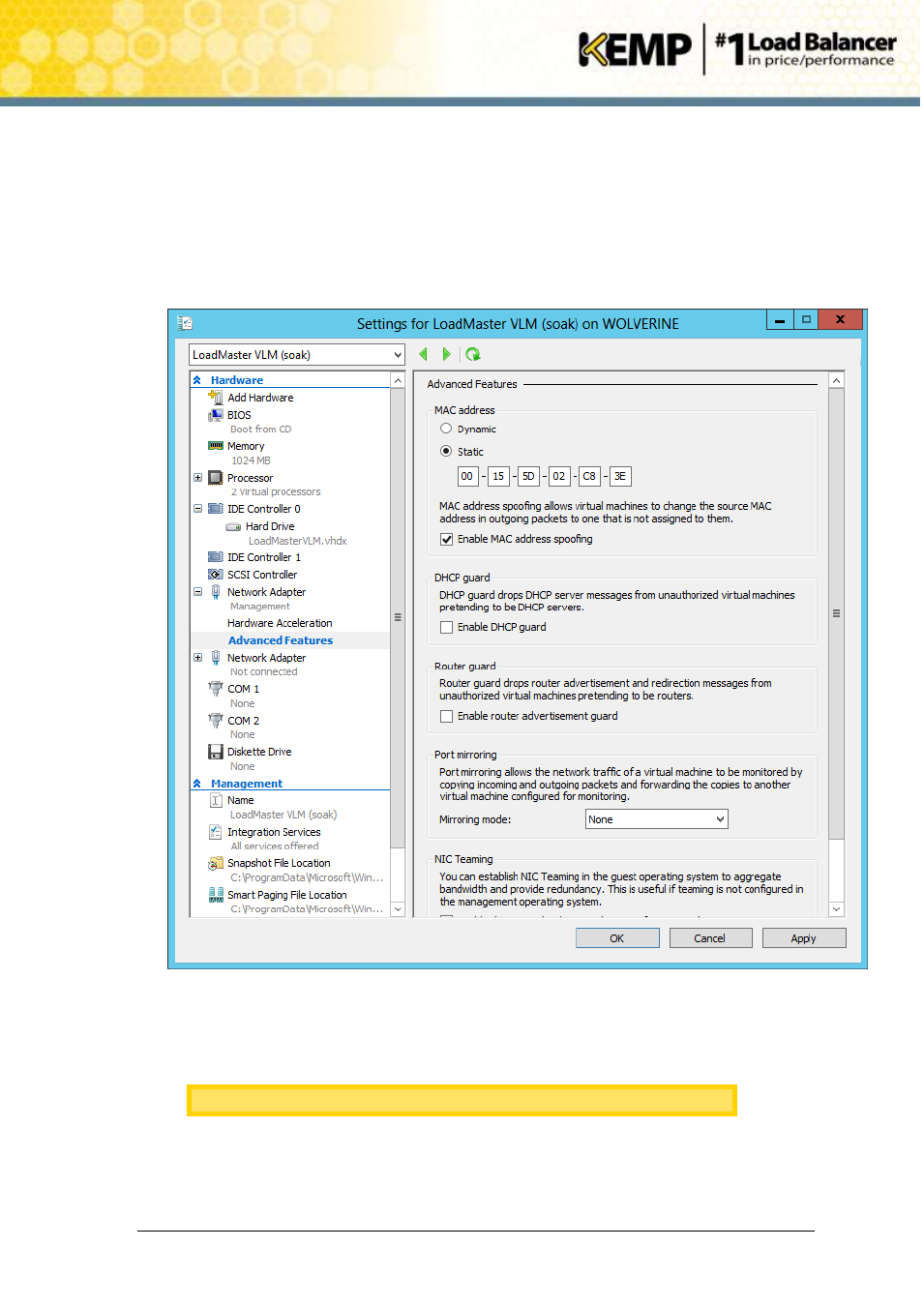Click the Processor icon

pos(216,478)
